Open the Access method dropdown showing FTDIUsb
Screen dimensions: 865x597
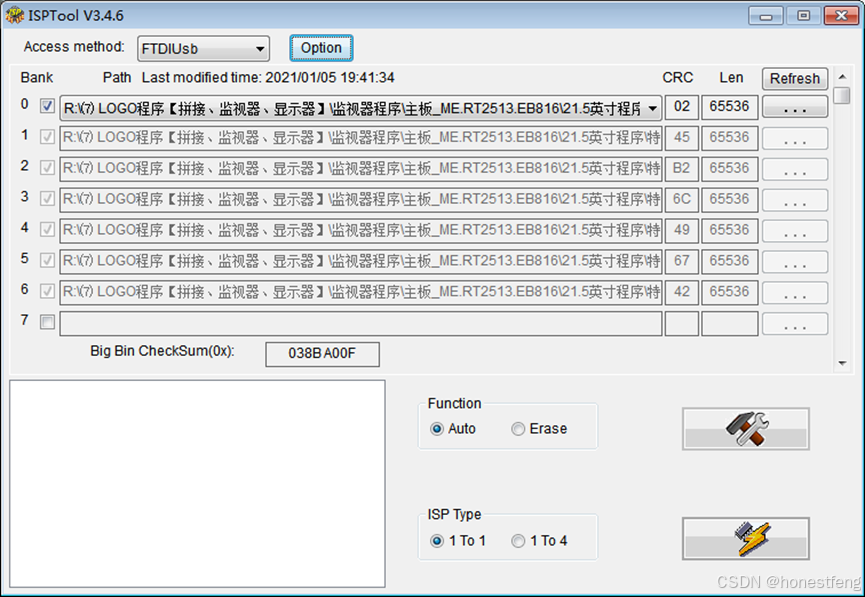coord(260,48)
